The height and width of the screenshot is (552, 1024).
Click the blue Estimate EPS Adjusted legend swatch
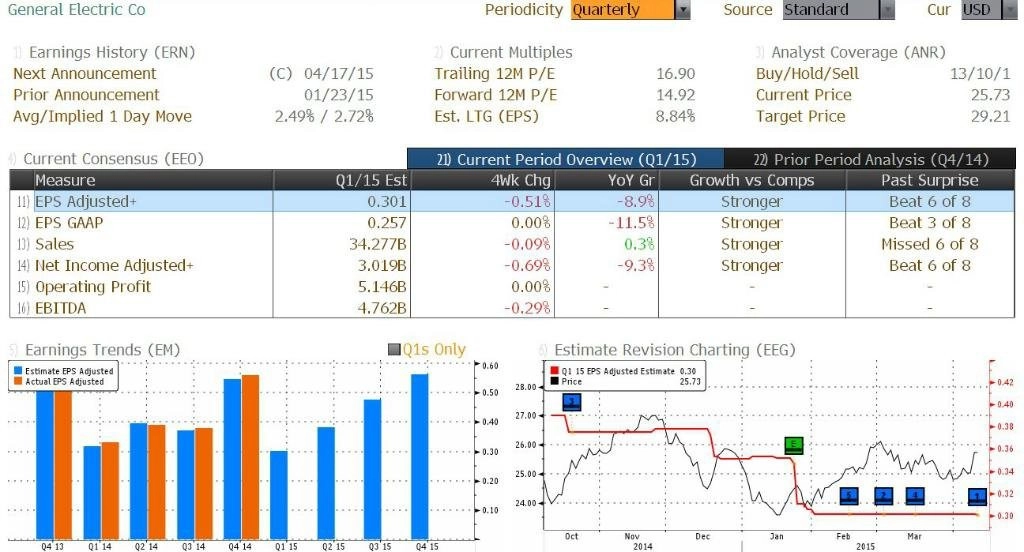pos(18,370)
